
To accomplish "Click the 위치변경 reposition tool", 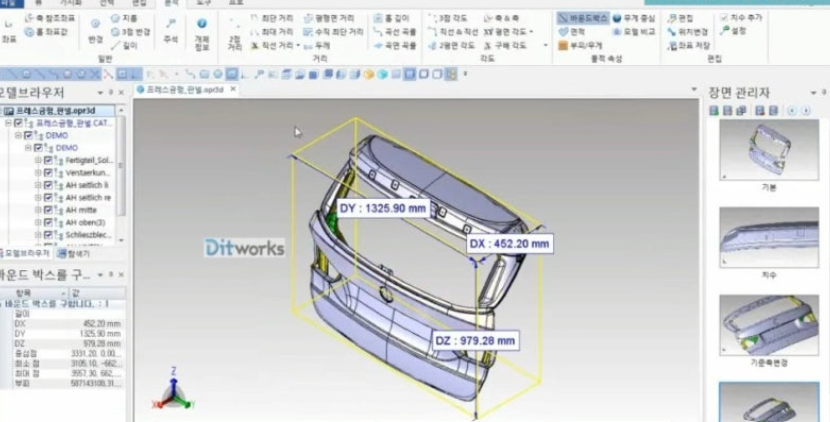I will coord(688,32).
